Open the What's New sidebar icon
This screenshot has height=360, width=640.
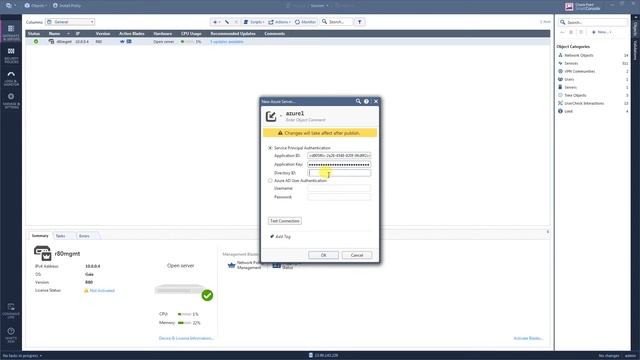11,334
